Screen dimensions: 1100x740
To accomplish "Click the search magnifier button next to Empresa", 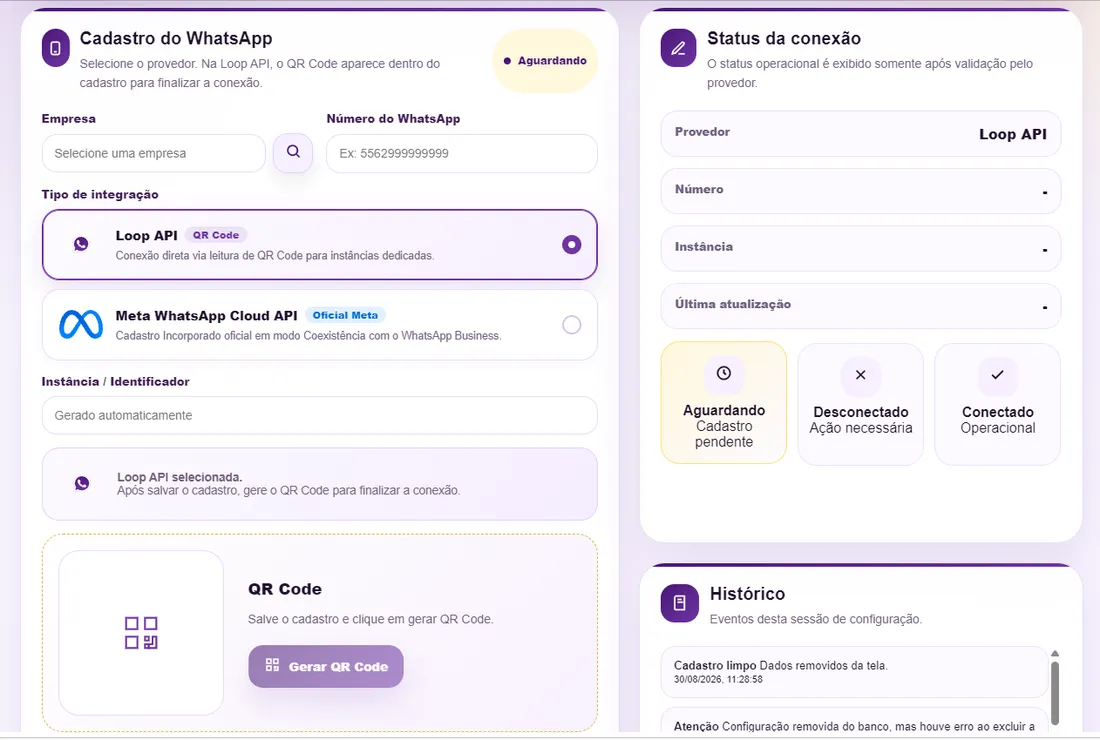I will coord(293,152).
